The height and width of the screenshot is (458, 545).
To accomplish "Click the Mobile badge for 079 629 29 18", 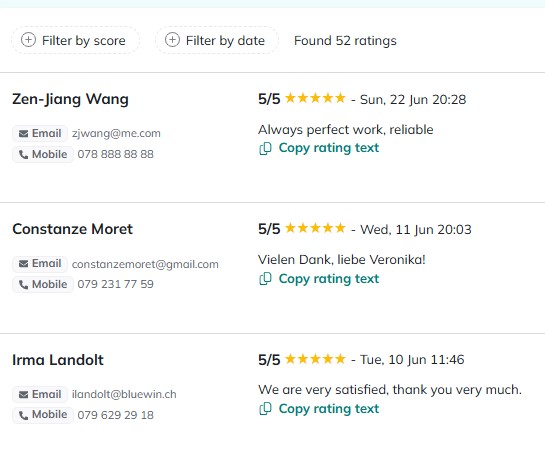I will 43,415.
